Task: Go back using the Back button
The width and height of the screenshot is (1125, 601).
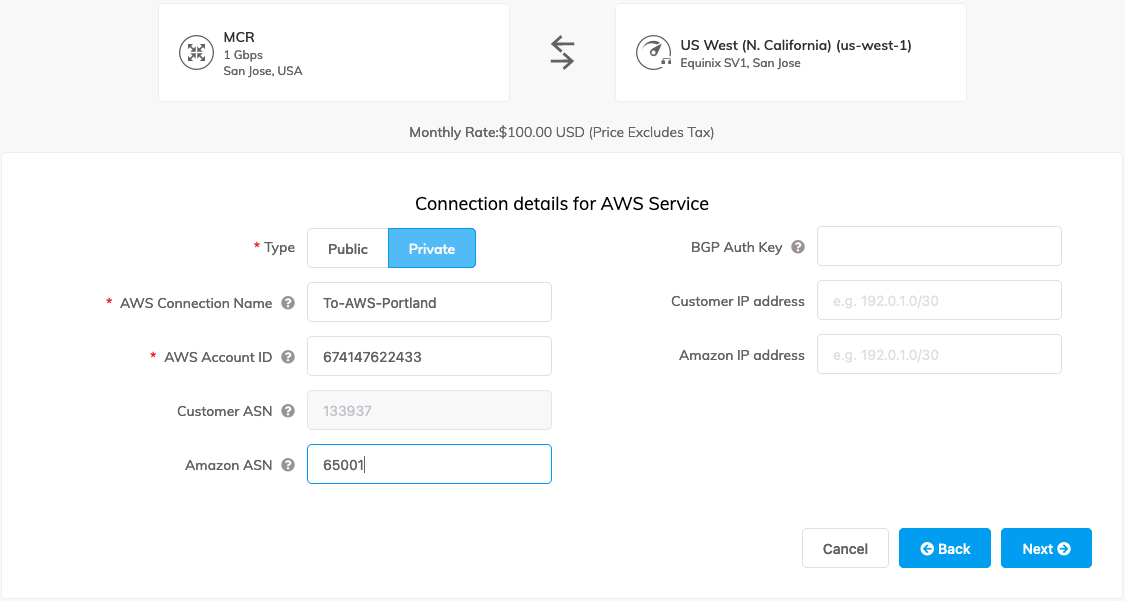Action: click(x=944, y=549)
